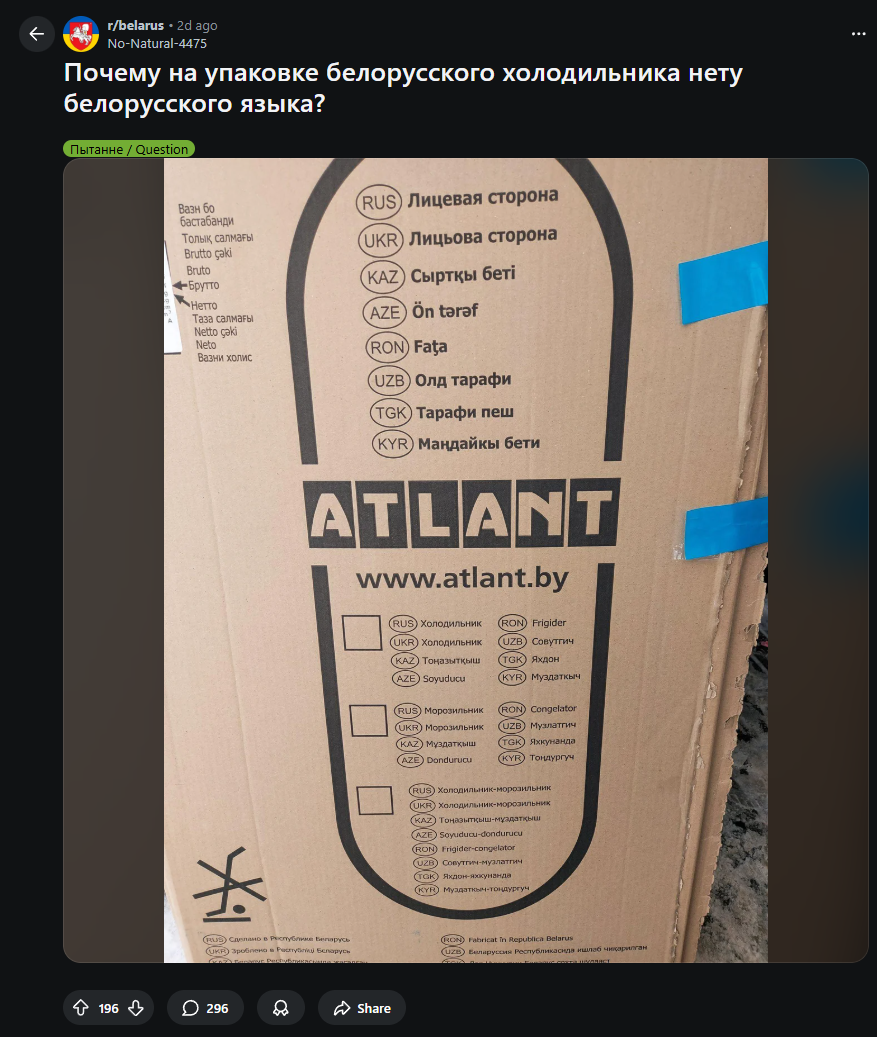Click the www.atlant.by text in the photo
Image resolution: width=877 pixels, height=1037 pixels.
pyautogui.click(x=462, y=578)
